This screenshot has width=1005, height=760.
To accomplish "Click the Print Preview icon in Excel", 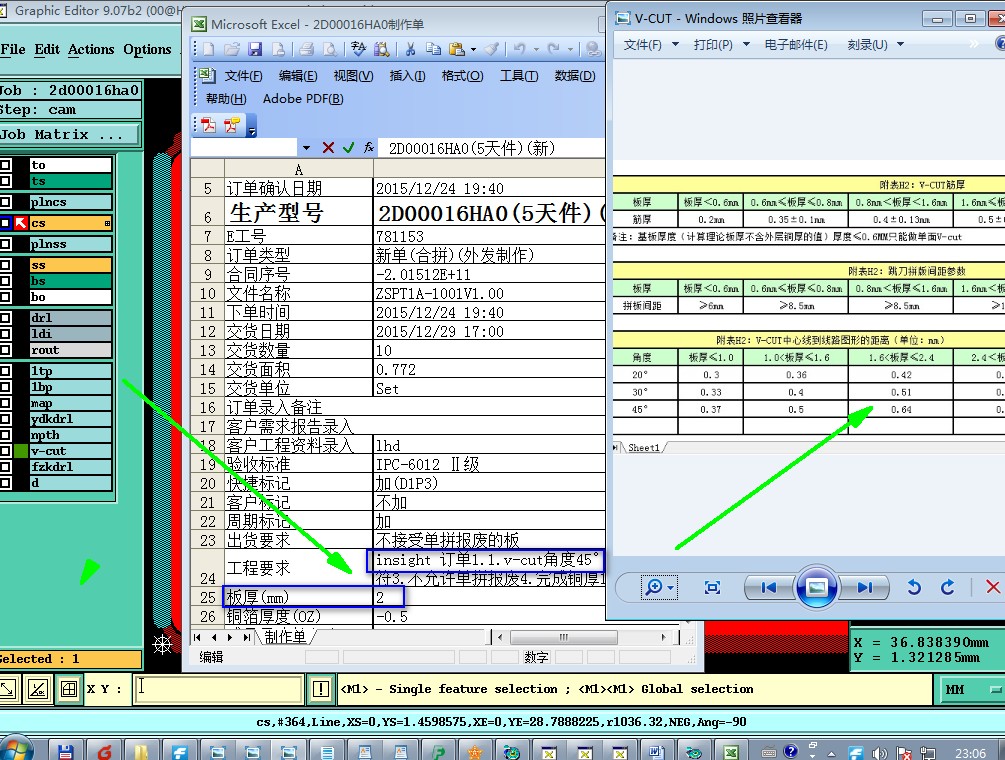I will tap(329, 49).
